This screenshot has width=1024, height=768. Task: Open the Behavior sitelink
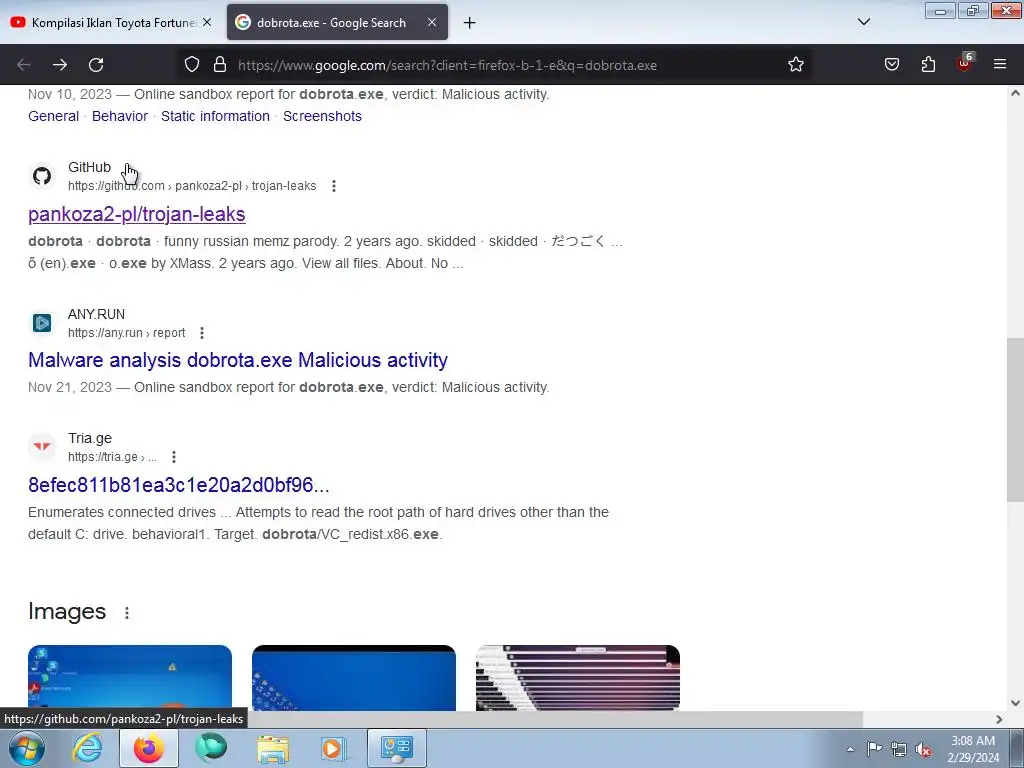coord(120,116)
